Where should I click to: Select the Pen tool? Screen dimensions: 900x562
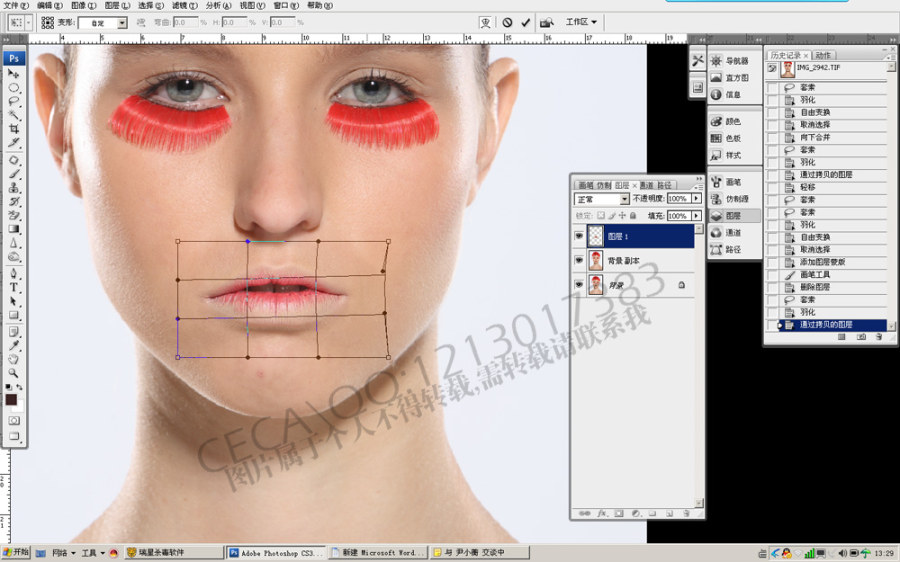coord(14,274)
